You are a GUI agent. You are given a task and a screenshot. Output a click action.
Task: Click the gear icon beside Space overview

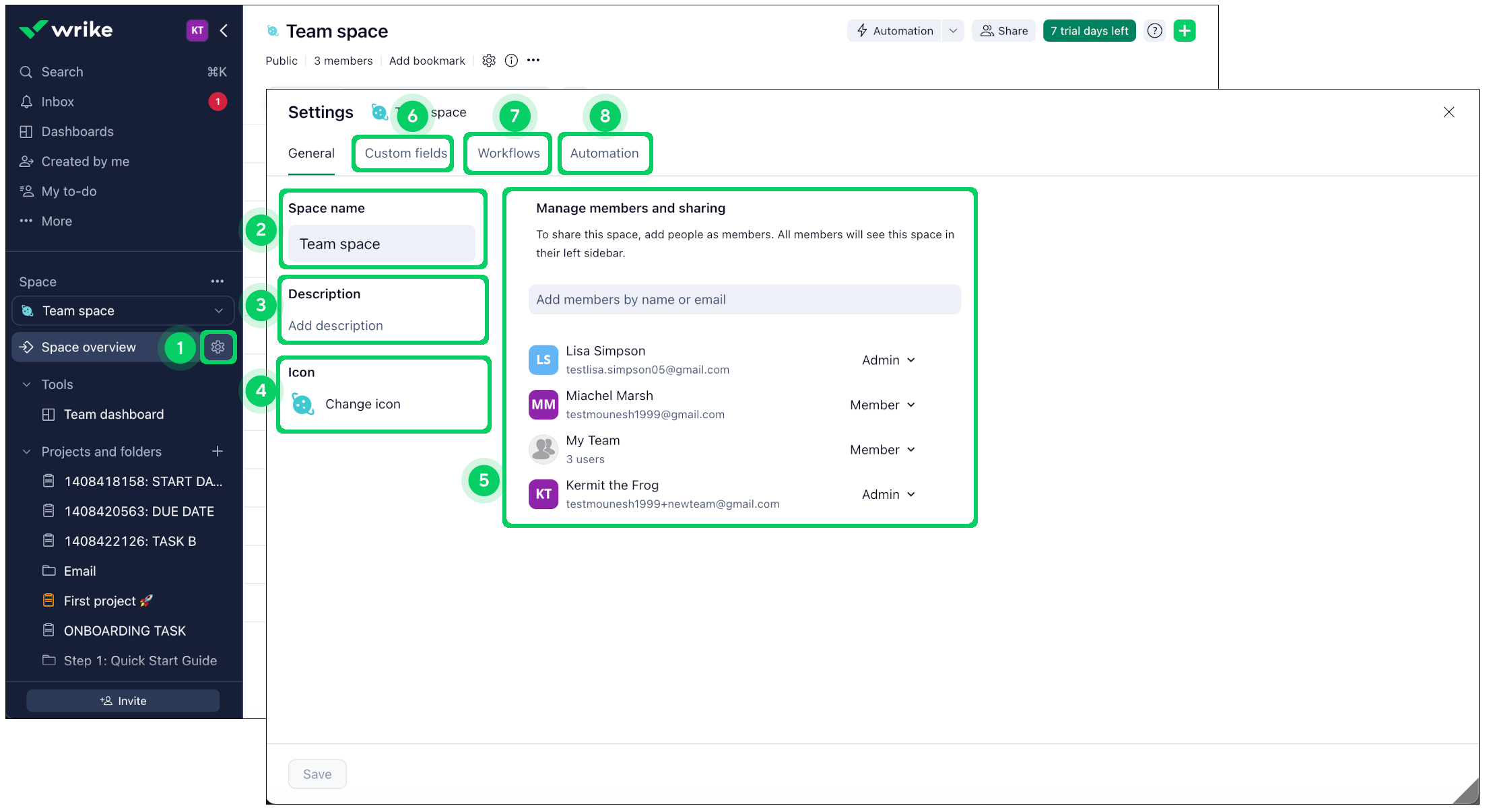(218, 347)
